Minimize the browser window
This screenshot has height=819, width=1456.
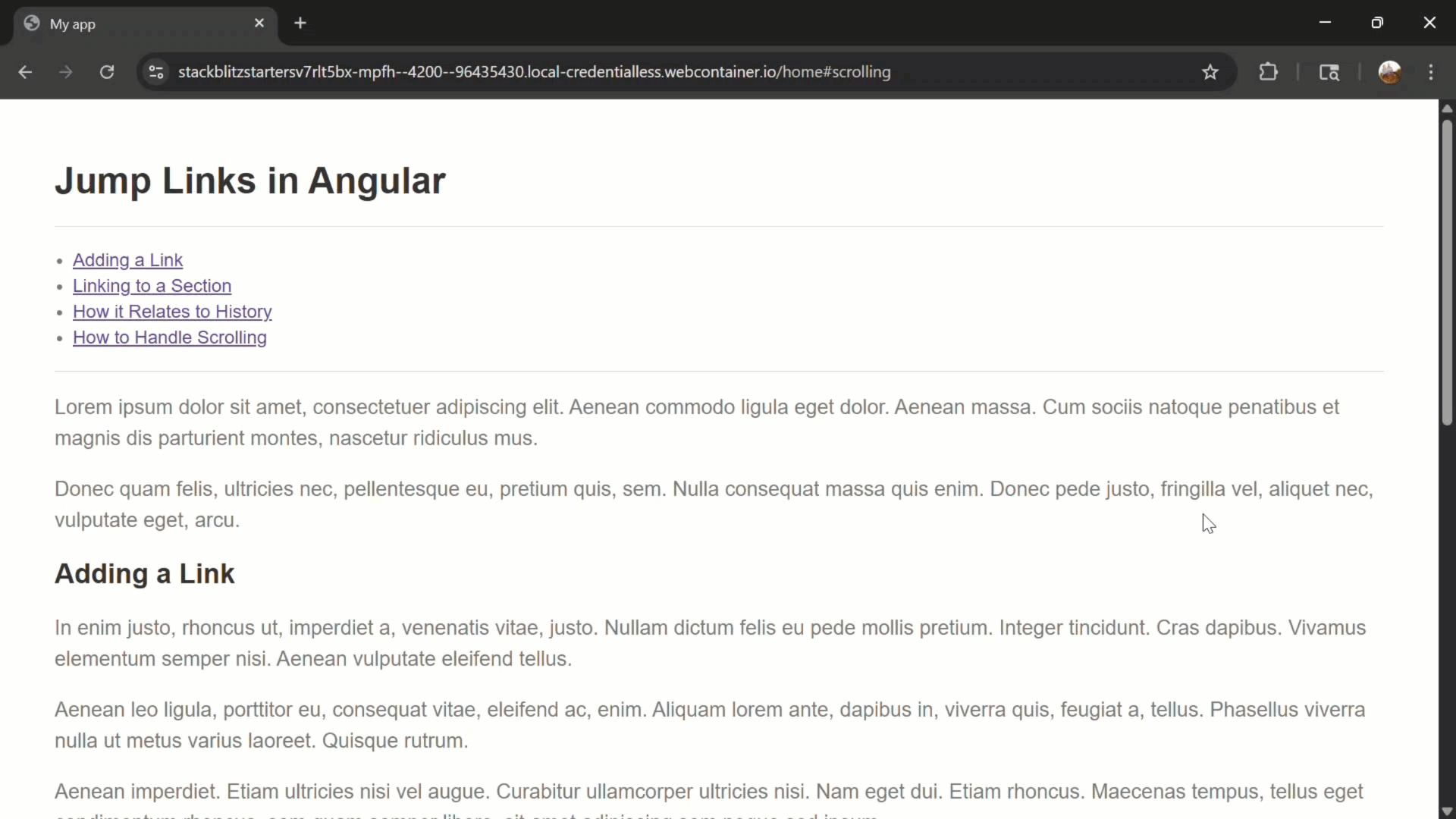click(1325, 23)
